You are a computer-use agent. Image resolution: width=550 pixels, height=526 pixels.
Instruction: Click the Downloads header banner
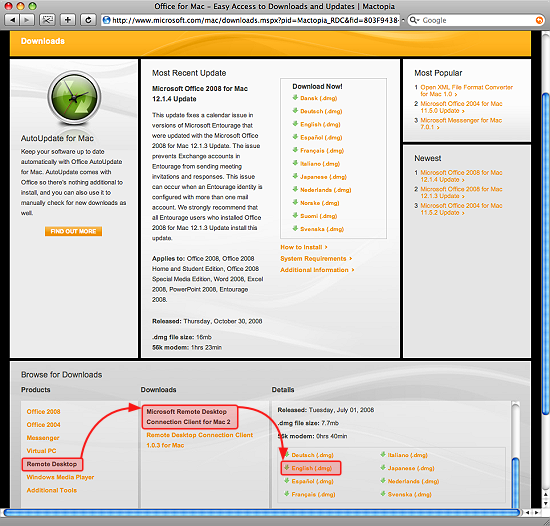coord(270,43)
